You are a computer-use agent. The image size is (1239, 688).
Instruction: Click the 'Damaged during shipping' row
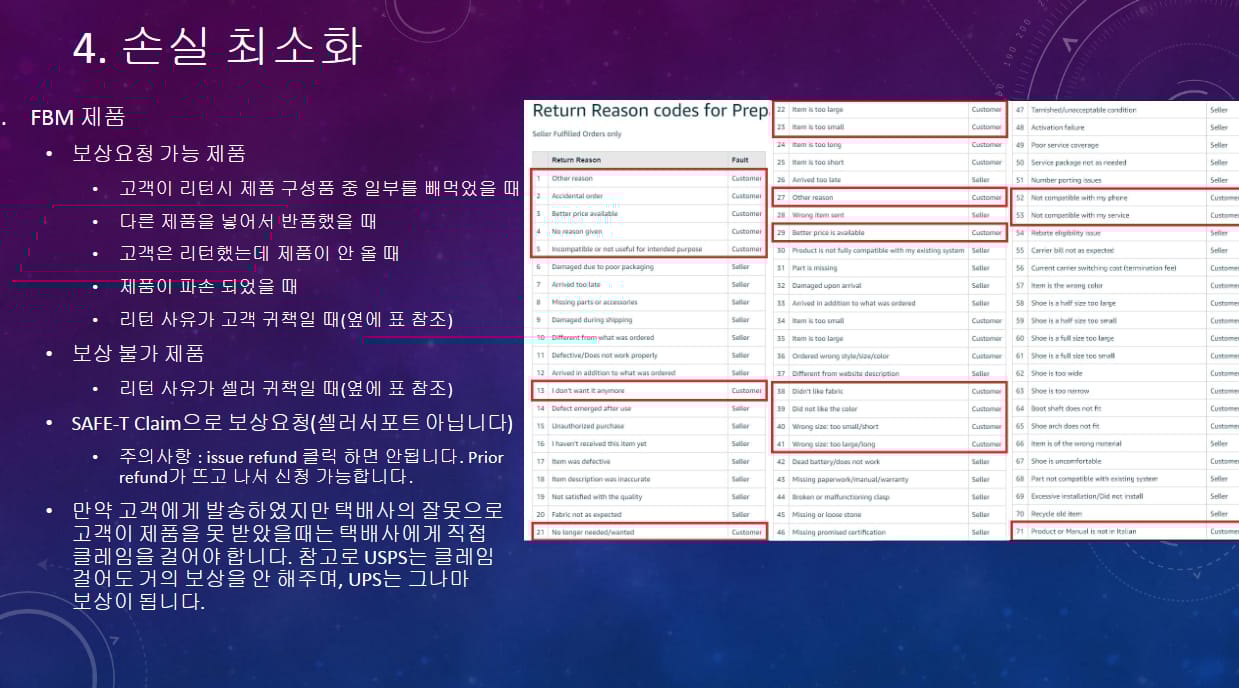[x=648, y=320]
